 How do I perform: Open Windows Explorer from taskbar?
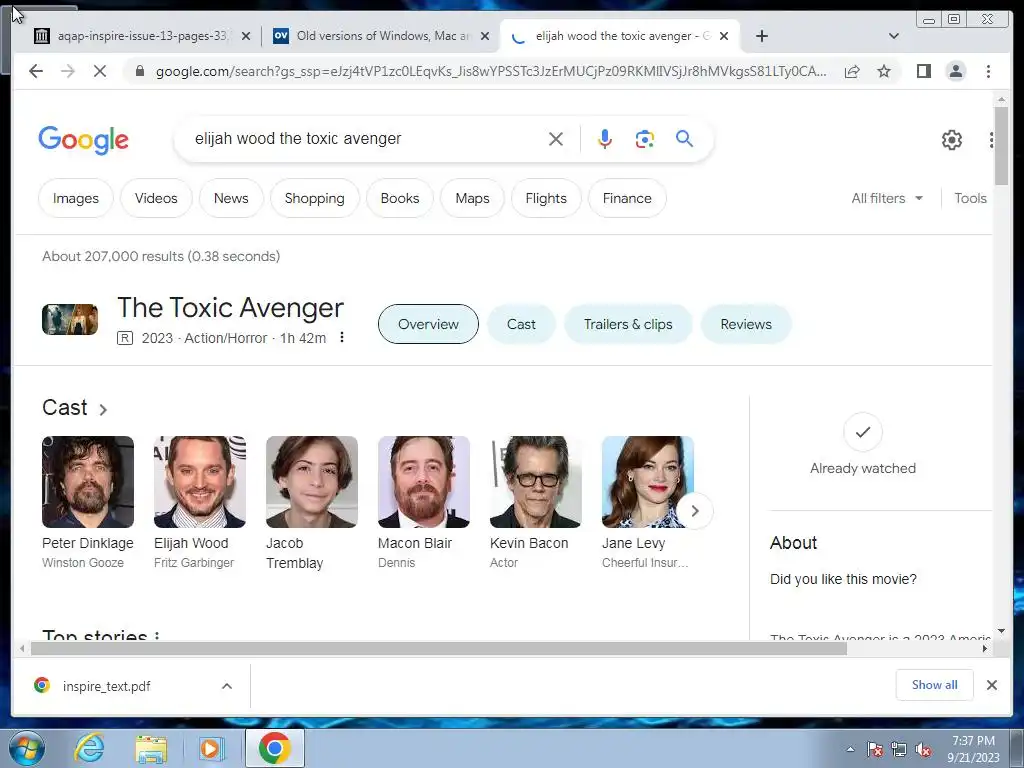pyautogui.click(x=151, y=748)
